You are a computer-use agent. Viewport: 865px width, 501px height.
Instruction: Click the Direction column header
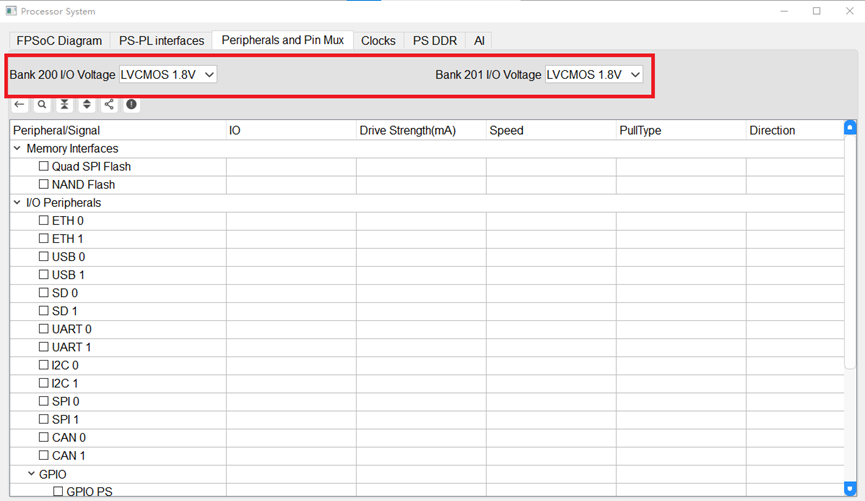(795, 130)
